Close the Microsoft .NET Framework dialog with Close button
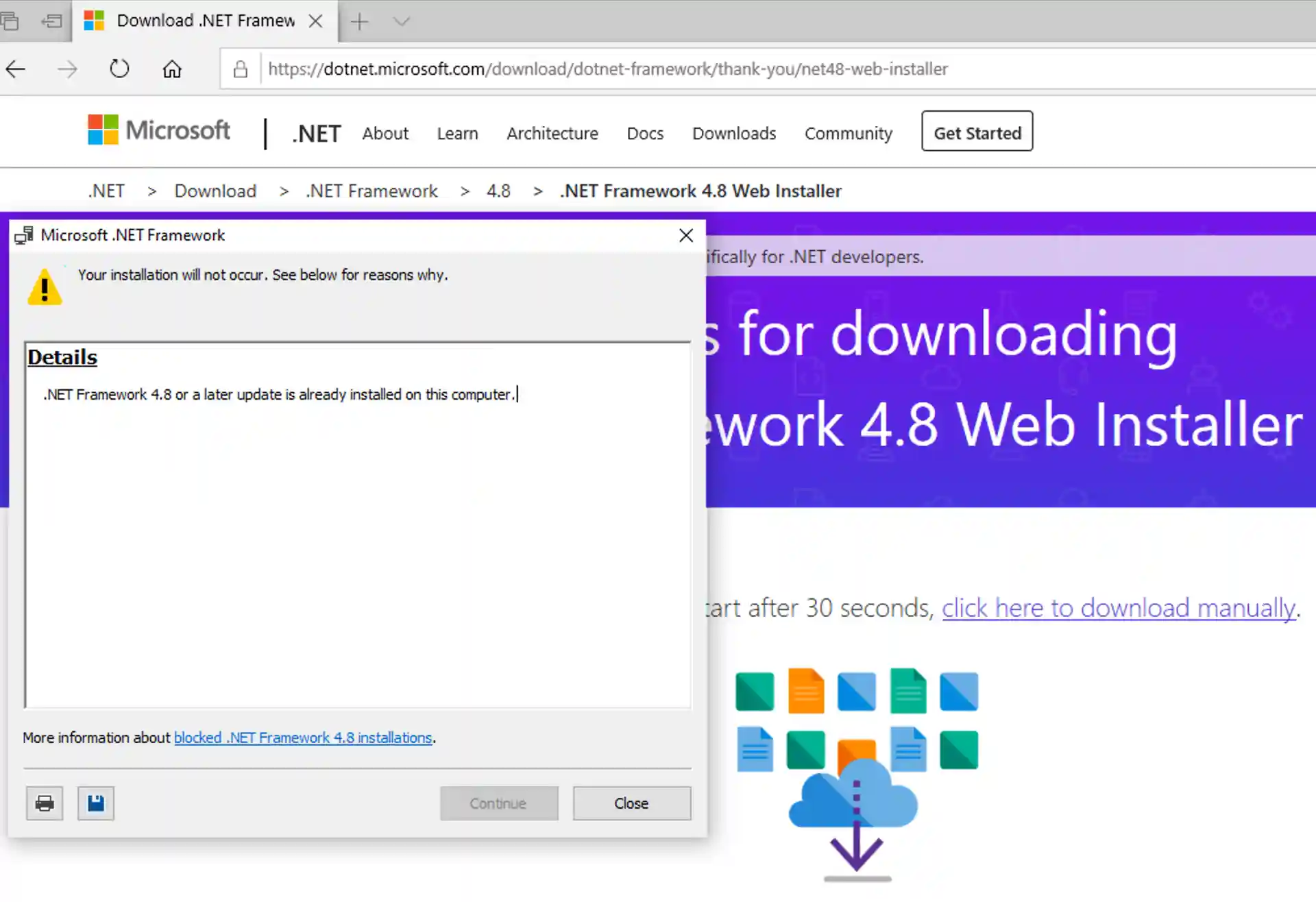 coord(631,803)
